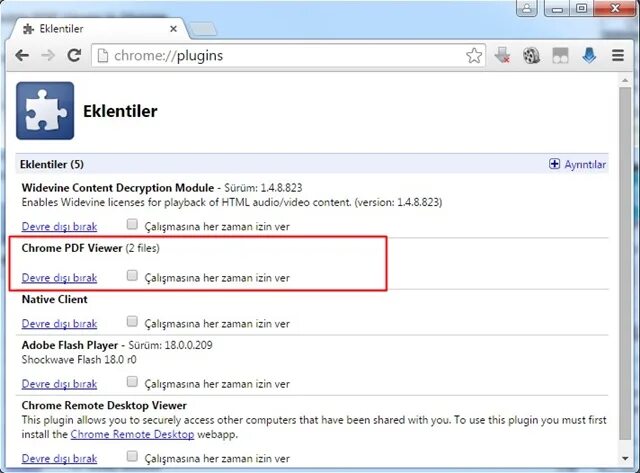Open the blue download arrow extension
Image resolution: width=640 pixels, height=473 pixels.
(589, 55)
